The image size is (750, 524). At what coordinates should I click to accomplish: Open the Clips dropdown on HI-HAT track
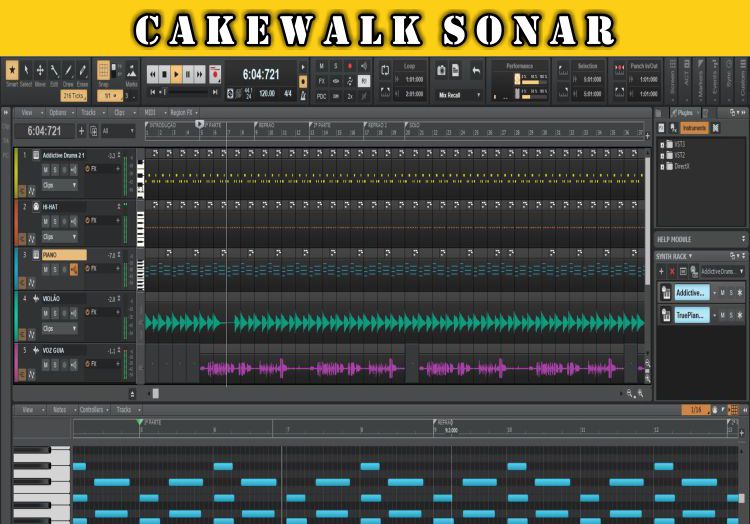[60, 237]
